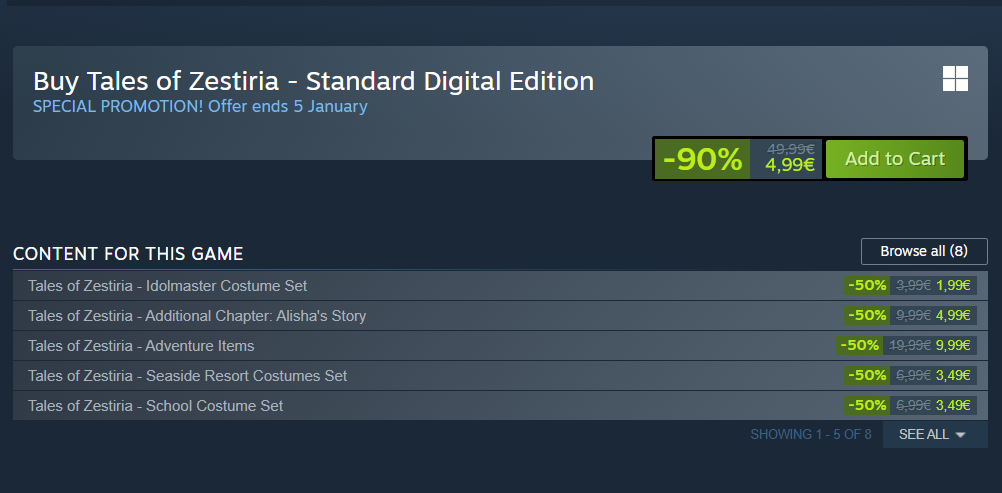
Task: Click the Buy Tales of Zestiria heading
Action: point(313,81)
